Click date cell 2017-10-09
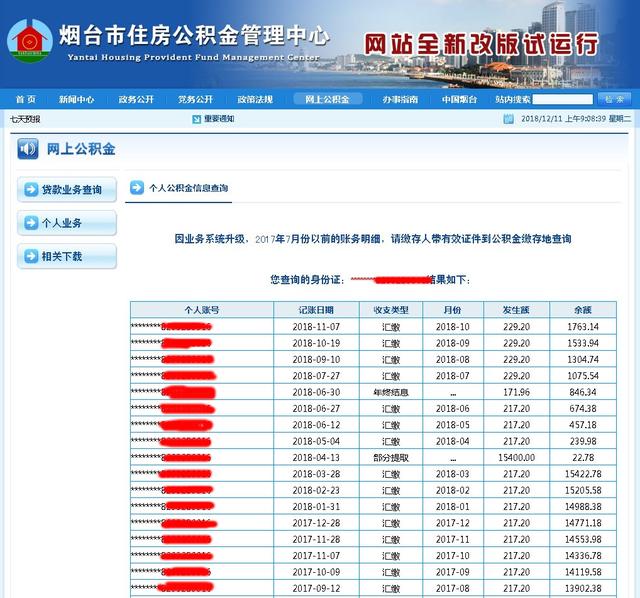The image size is (640, 598). pyautogui.click(x=316, y=572)
